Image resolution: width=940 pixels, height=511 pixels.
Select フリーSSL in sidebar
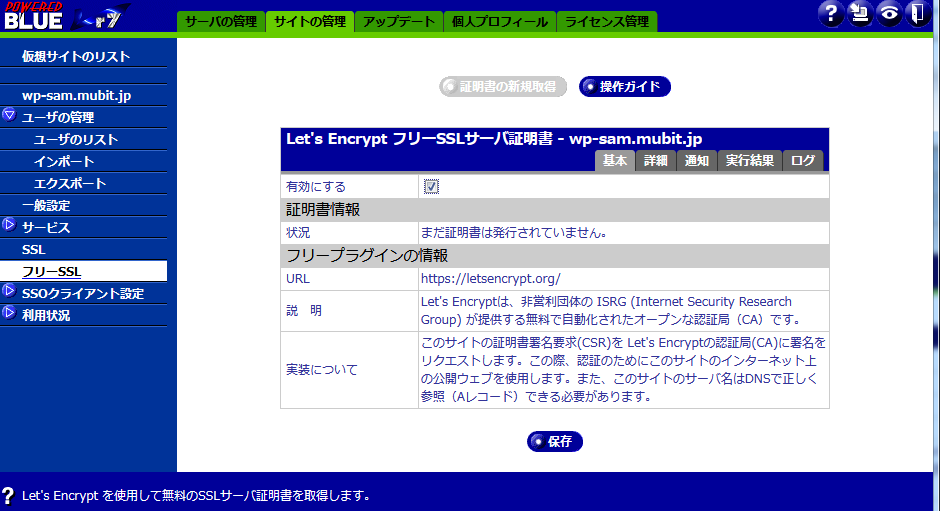[52, 272]
